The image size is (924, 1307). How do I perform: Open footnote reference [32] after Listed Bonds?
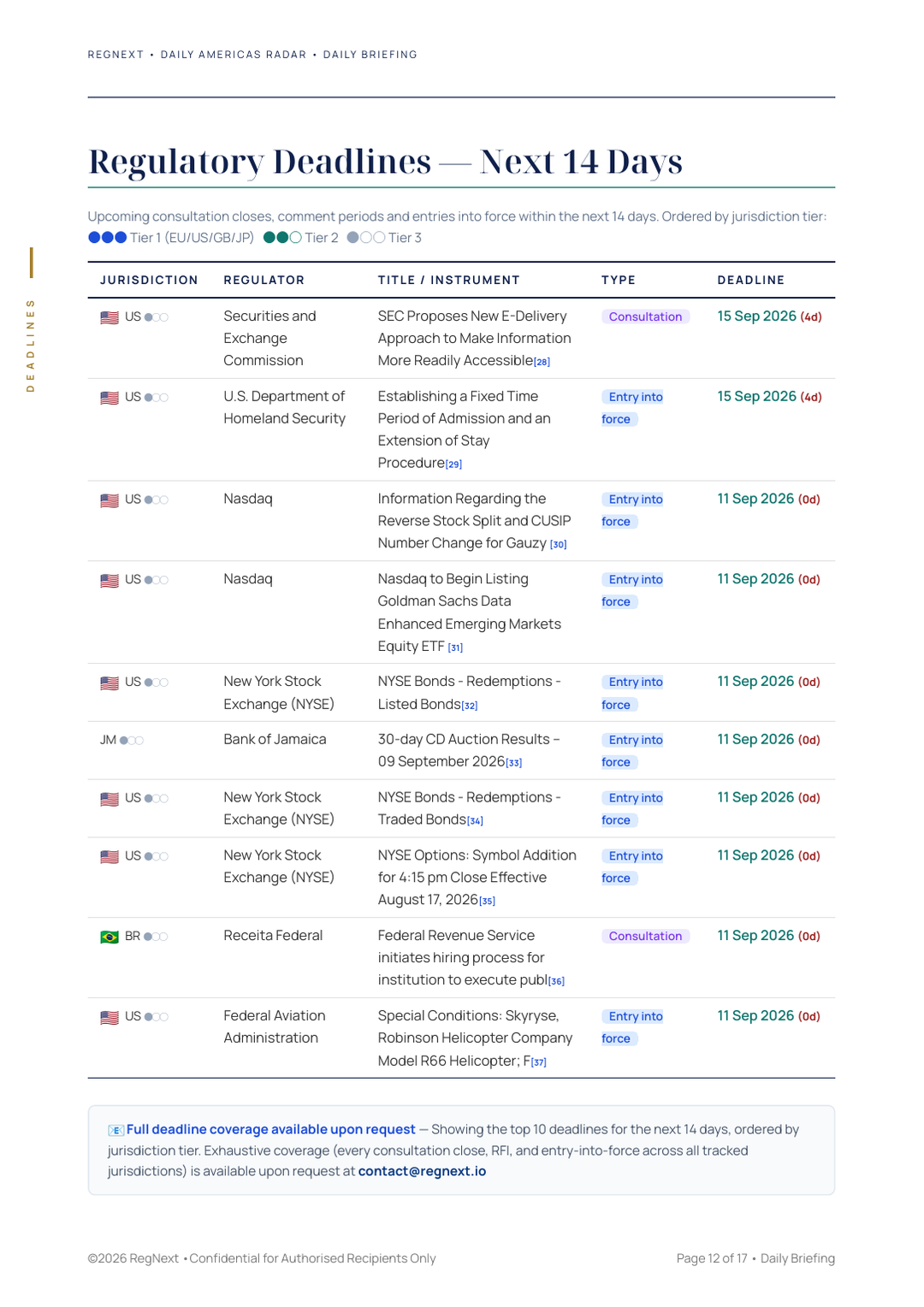click(x=470, y=707)
